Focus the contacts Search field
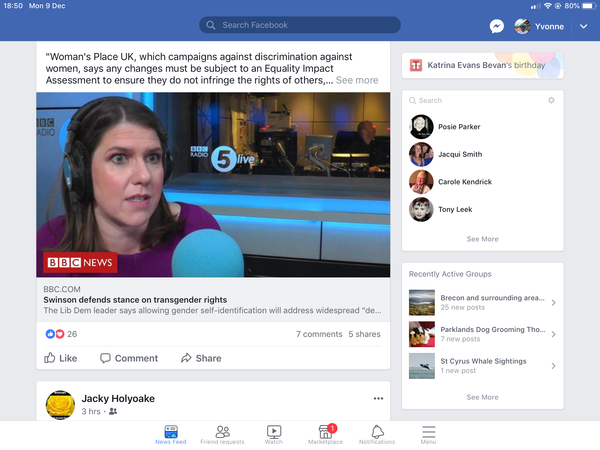The image size is (600, 450). pyautogui.click(x=474, y=100)
